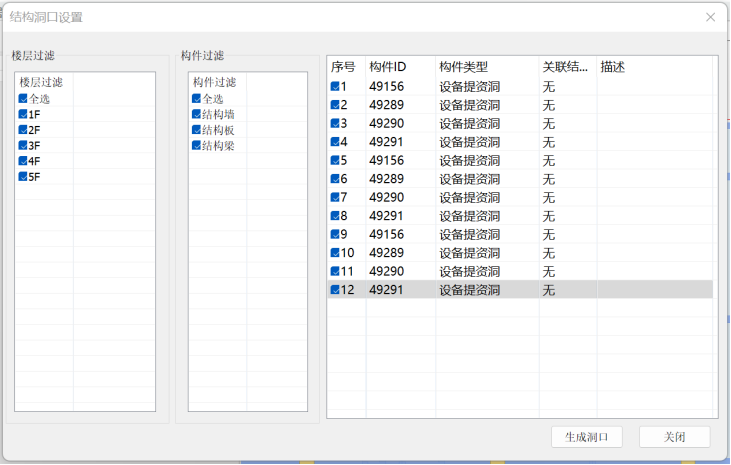Click the 生成洞口 button
This screenshot has height=465, width=731.
pyautogui.click(x=586, y=437)
